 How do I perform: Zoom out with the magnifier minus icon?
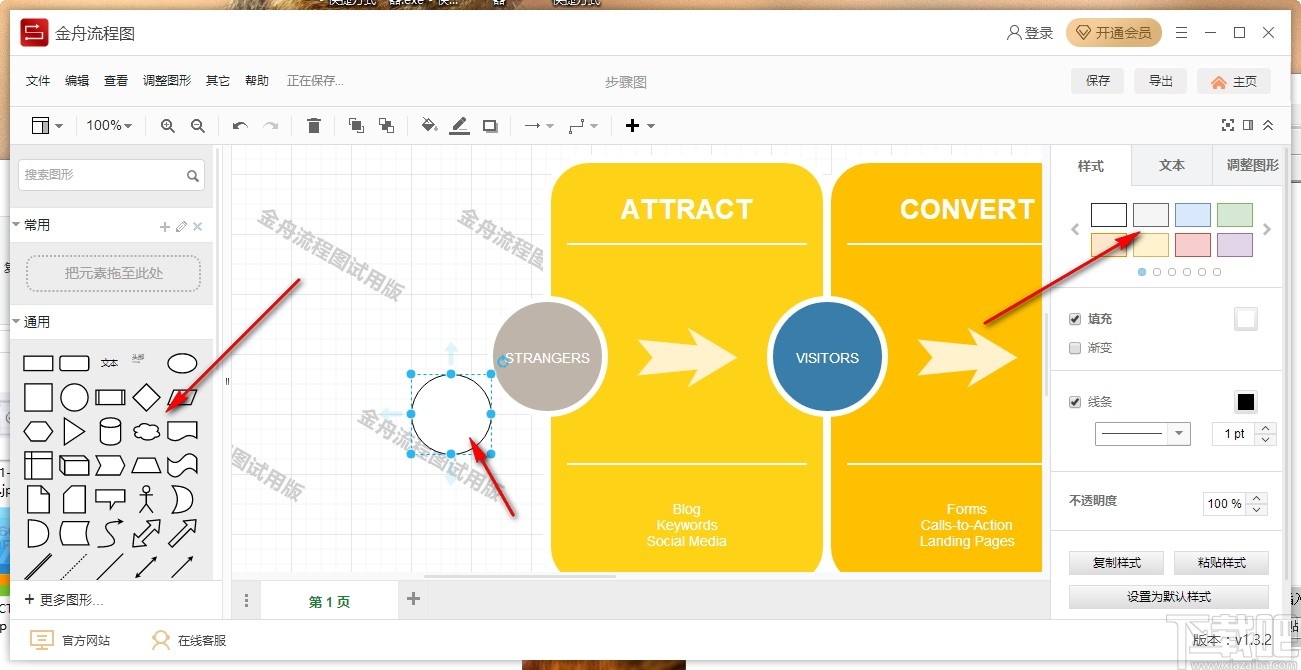coord(198,126)
